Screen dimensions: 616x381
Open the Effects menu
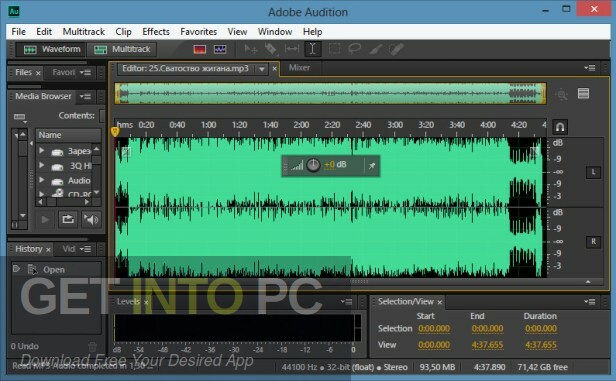tap(156, 32)
